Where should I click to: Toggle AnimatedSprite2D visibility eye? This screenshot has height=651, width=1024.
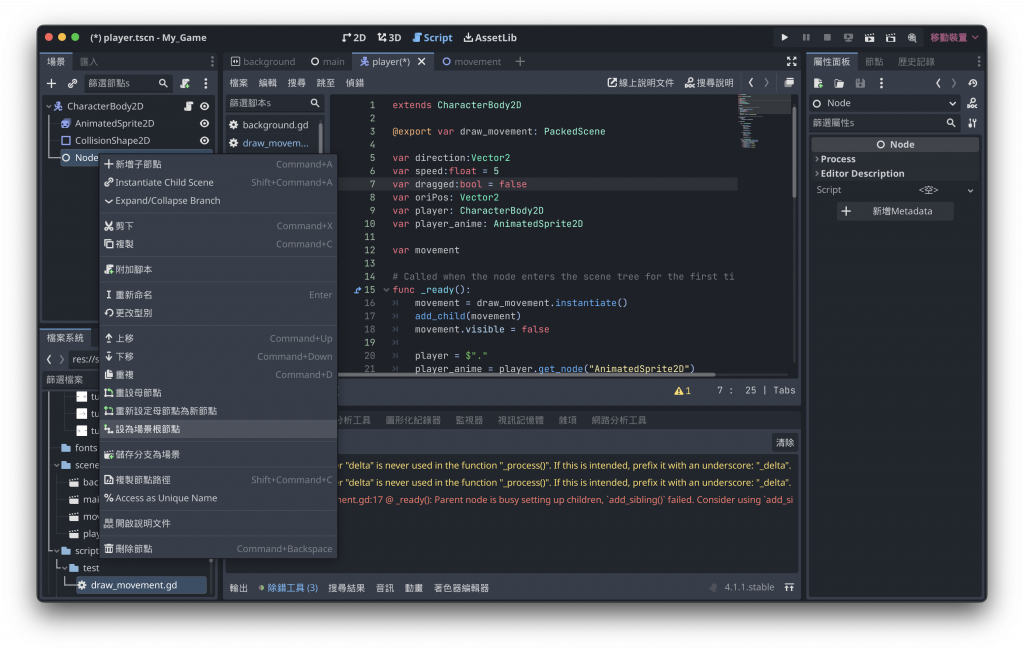[x=204, y=123]
